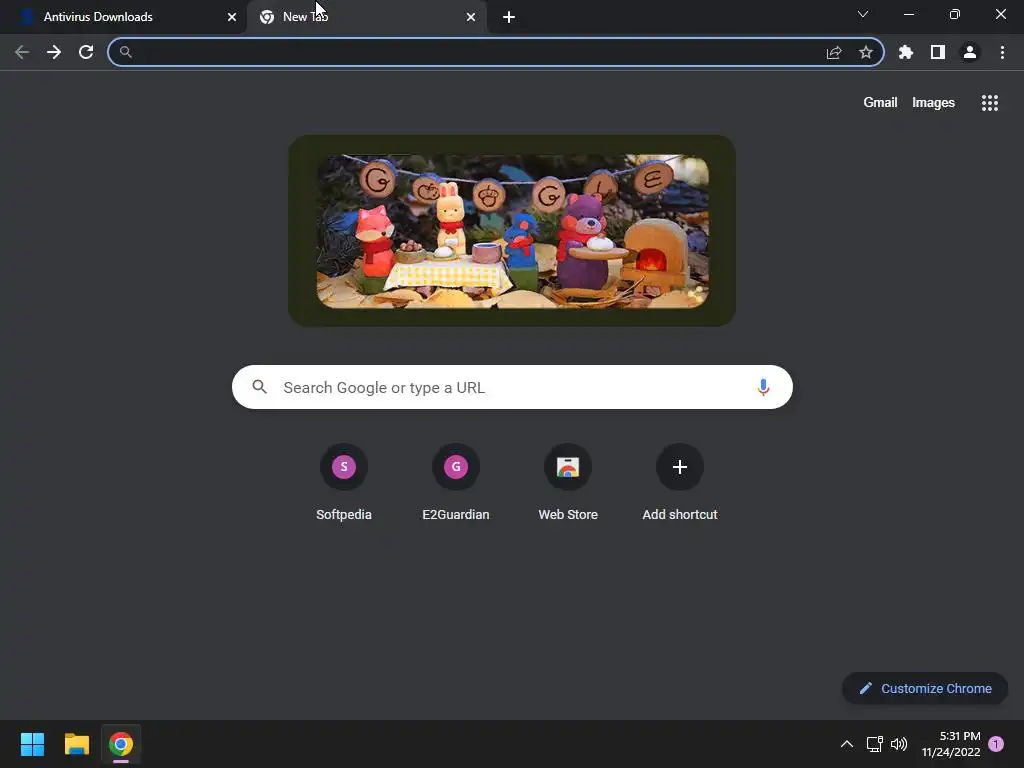Reload the current page
Screen dimensions: 1024x768
pyautogui.click(x=86, y=52)
